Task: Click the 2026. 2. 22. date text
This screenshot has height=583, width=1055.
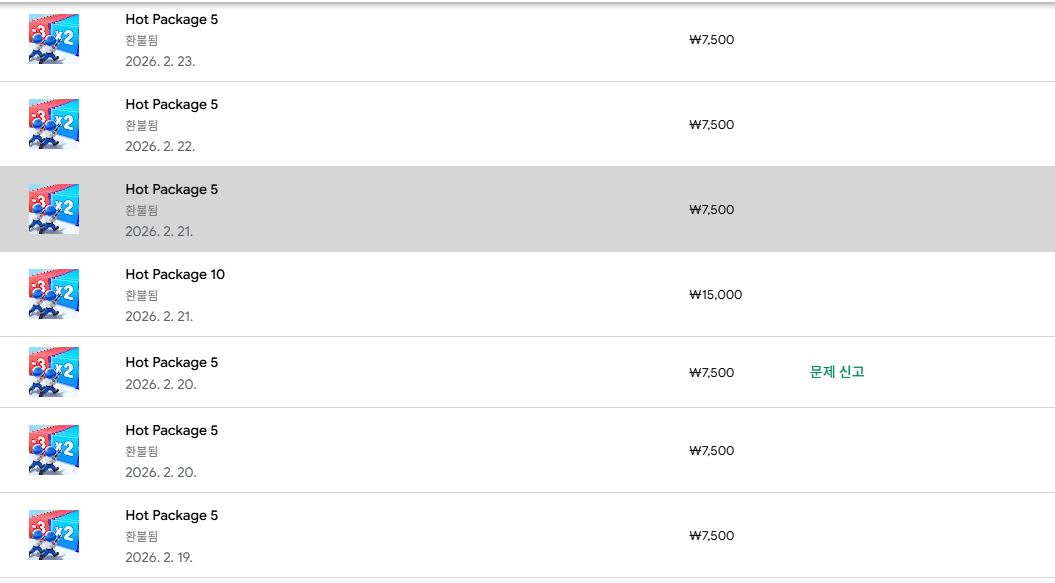Action: [x=160, y=146]
